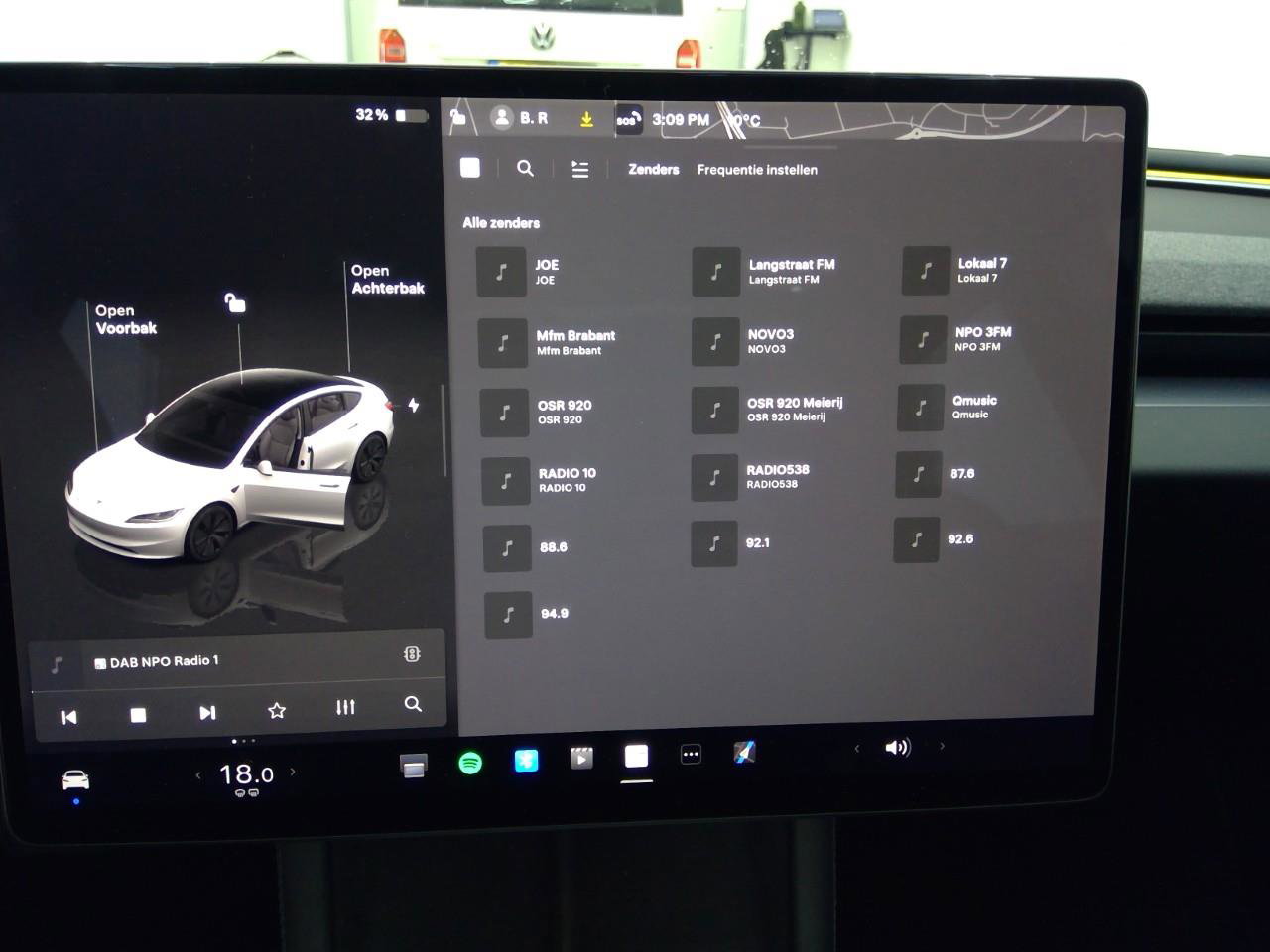Screen dimensions: 1270x952
Task: Select the NOVO3 station
Action: tap(744, 341)
